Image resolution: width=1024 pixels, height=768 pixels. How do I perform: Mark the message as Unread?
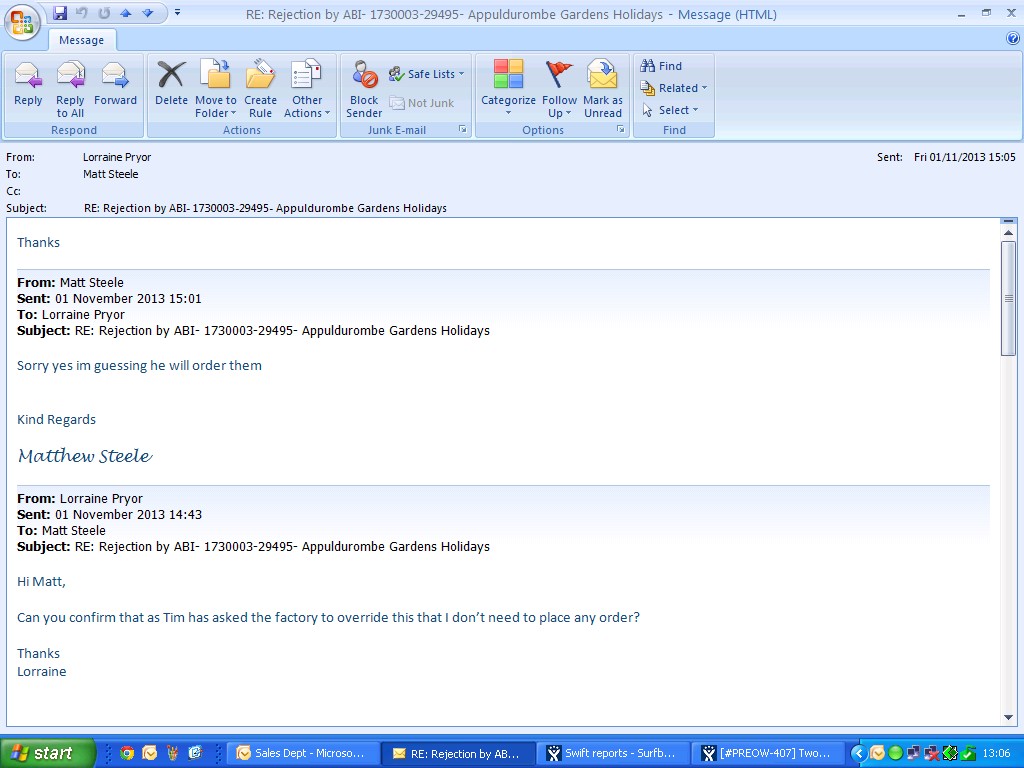(603, 88)
